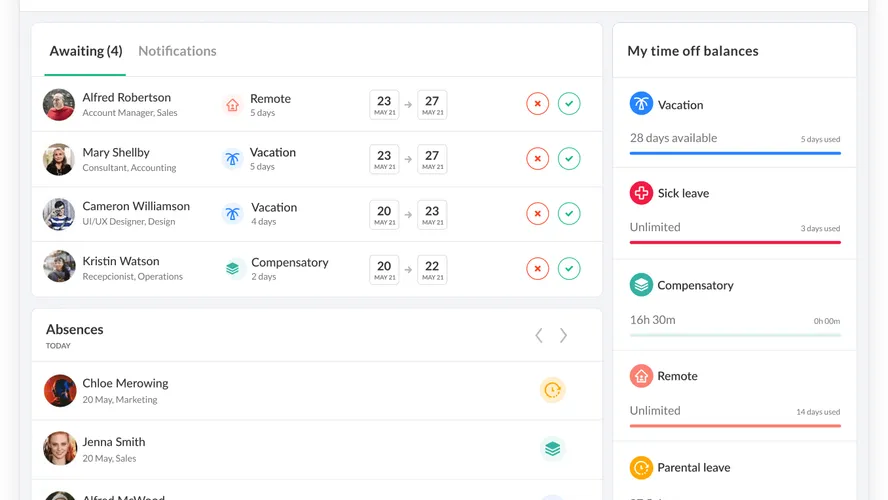
Task: Click the Vacation palm tree icon in balances
Action: coord(641,103)
